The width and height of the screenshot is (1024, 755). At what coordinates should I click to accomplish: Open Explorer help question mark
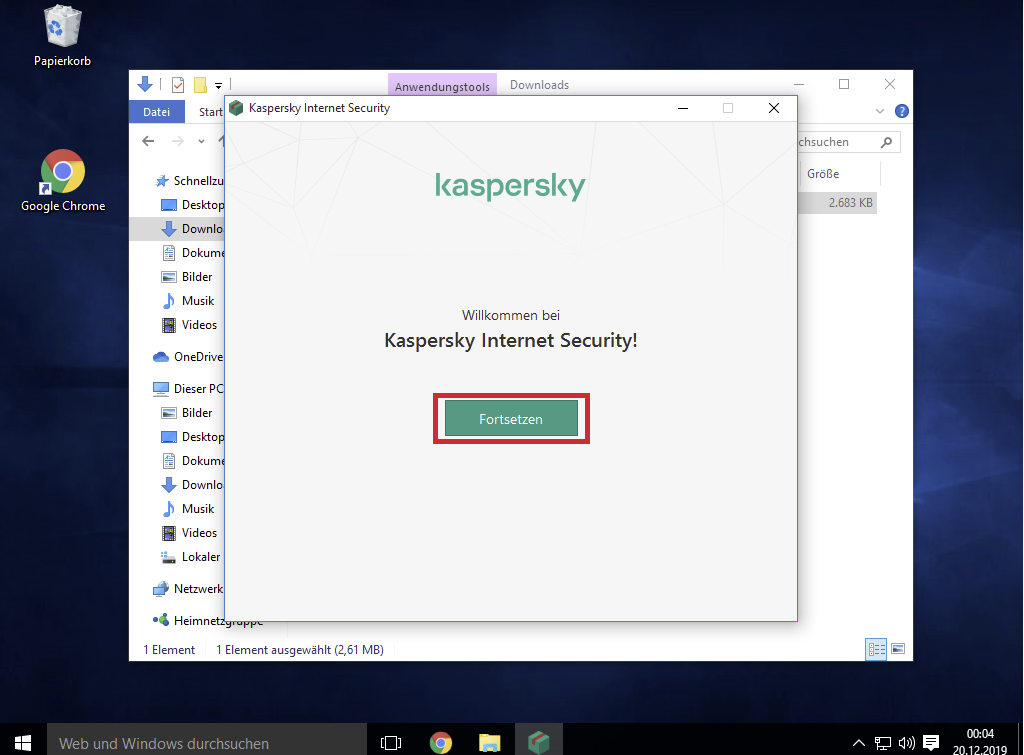coord(902,111)
